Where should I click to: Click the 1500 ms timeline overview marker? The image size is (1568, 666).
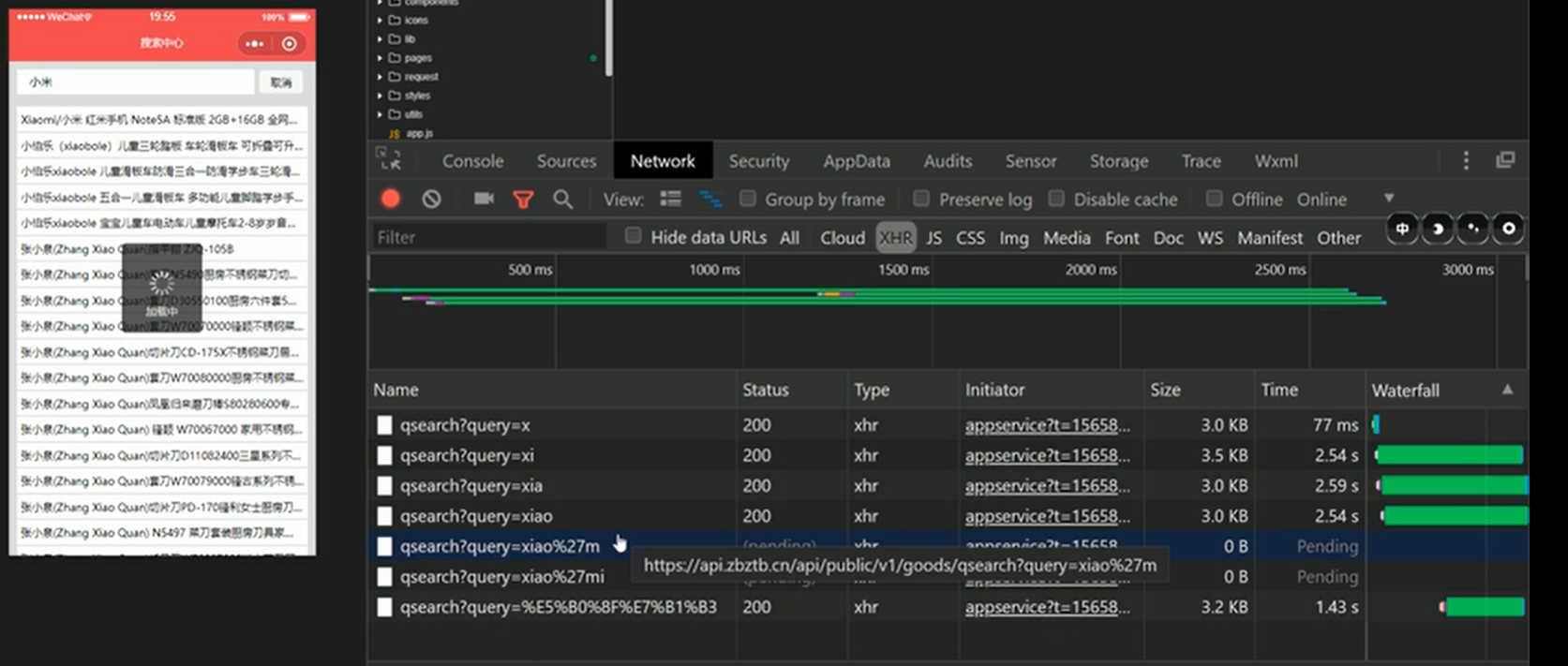[903, 270]
